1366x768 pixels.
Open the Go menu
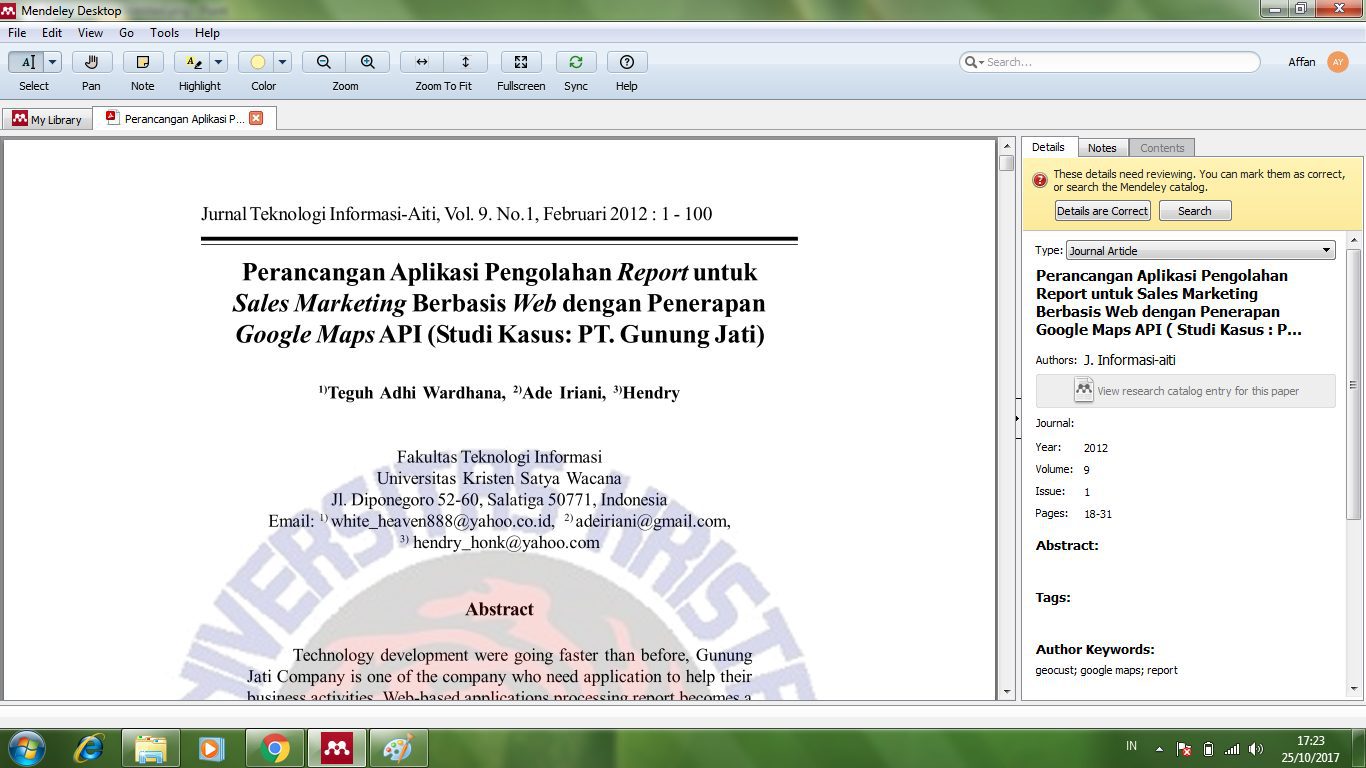click(126, 33)
